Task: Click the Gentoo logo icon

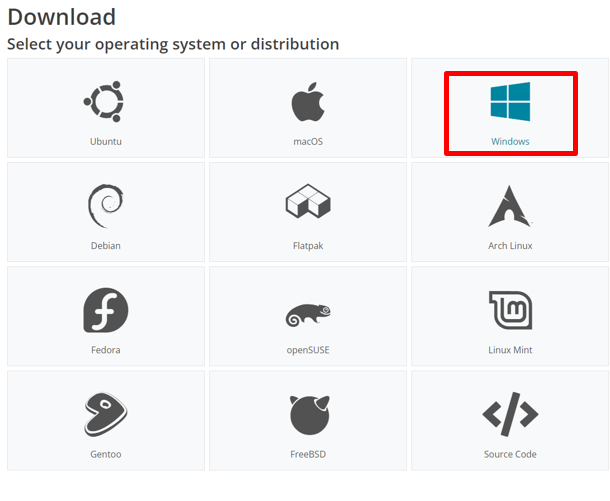Action: [x=105, y=414]
